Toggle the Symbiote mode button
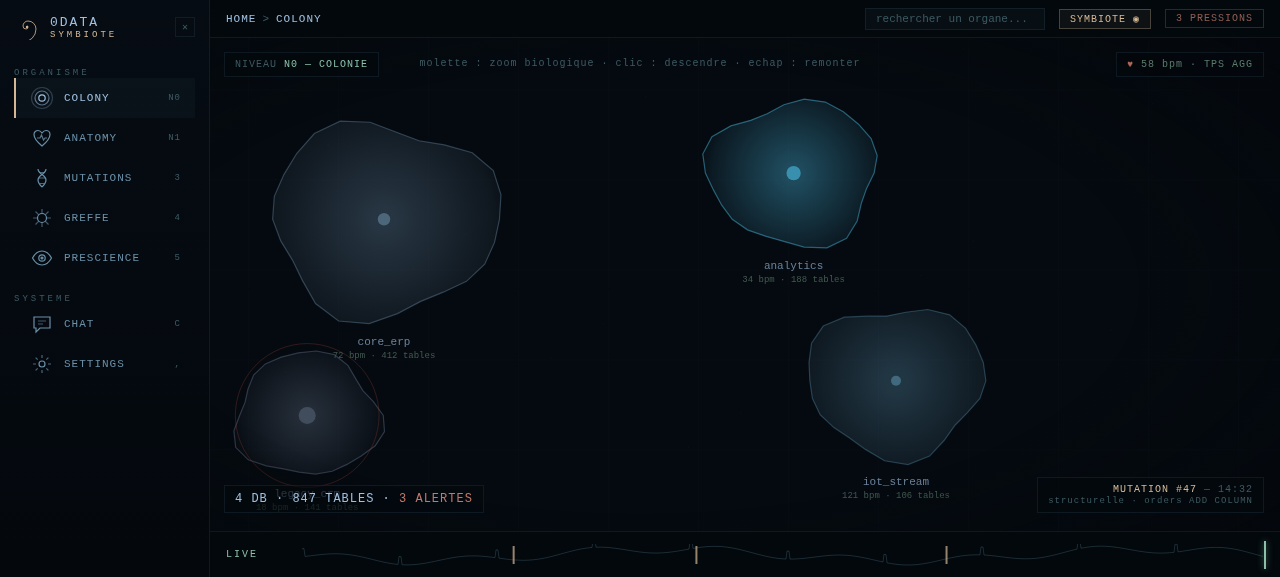The height and width of the screenshot is (577, 1280). tap(1105, 19)
